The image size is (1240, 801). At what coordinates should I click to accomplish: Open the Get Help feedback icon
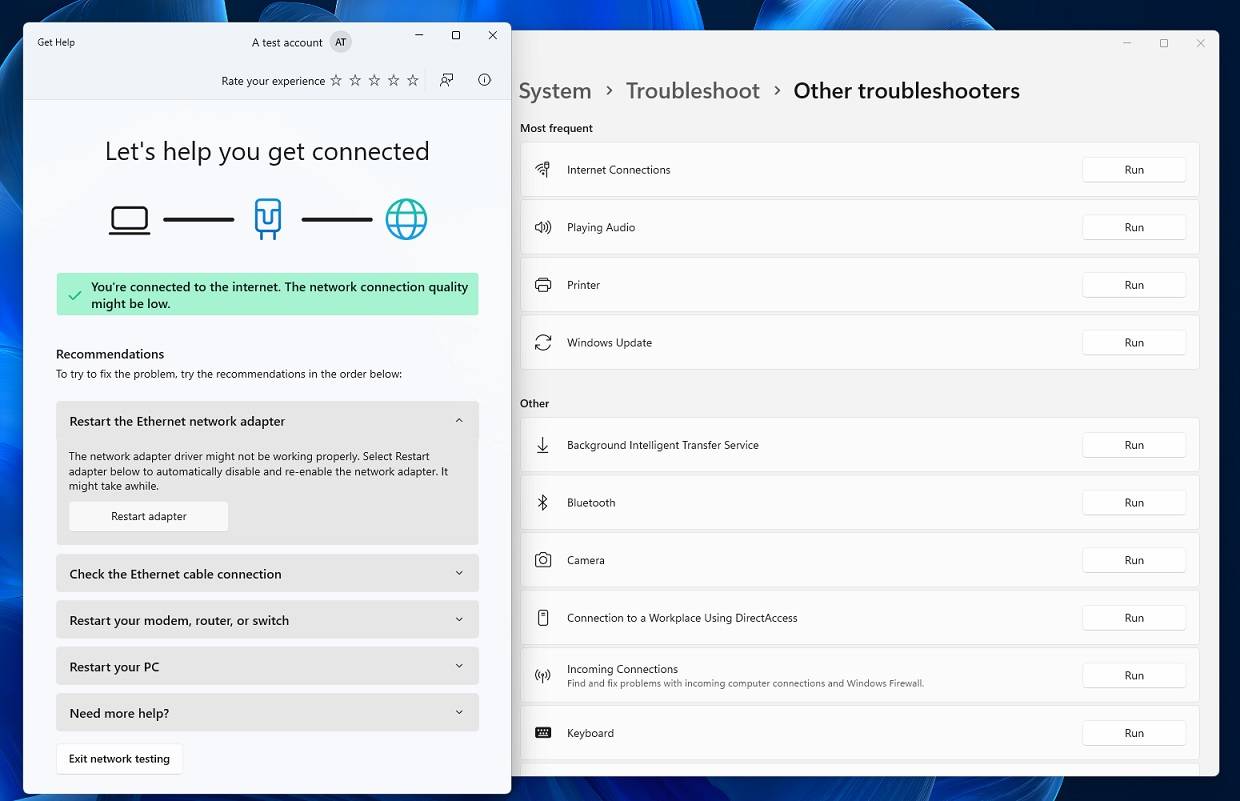click(x=446, y=80)
